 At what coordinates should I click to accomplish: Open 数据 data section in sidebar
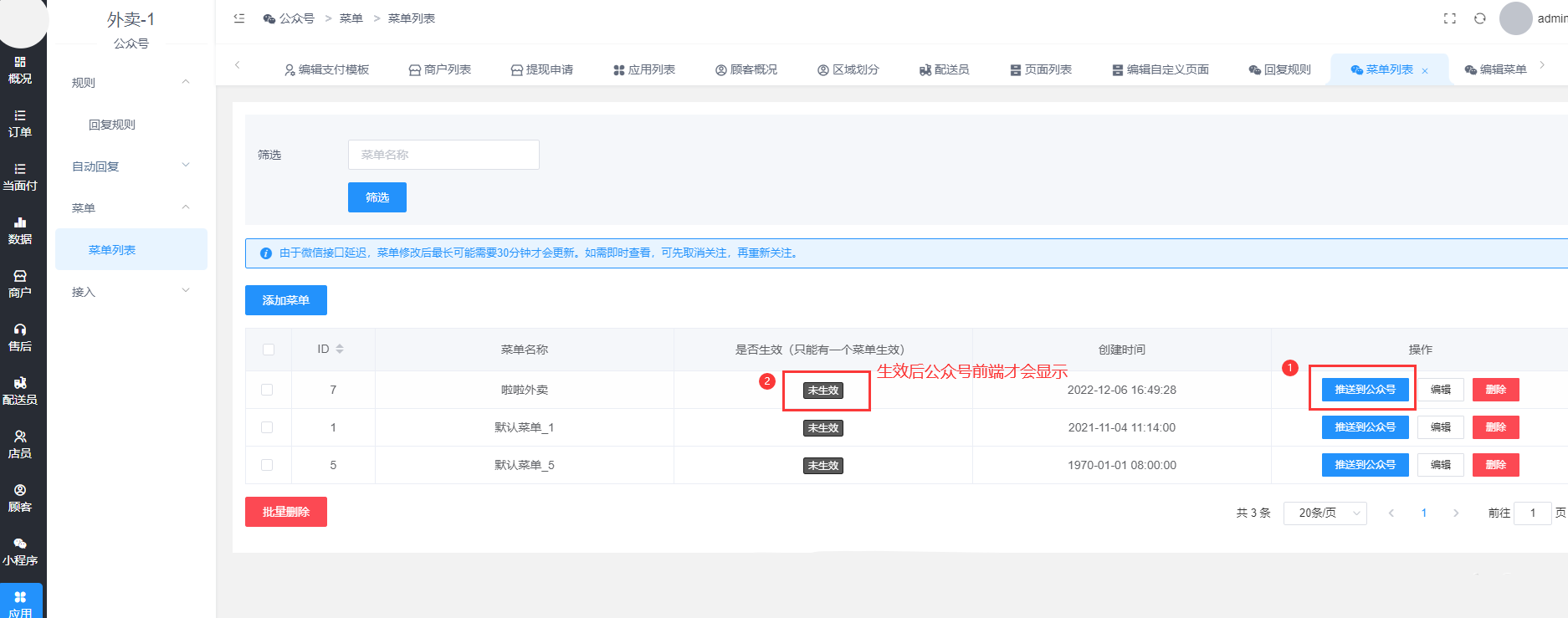coord(20,231)
